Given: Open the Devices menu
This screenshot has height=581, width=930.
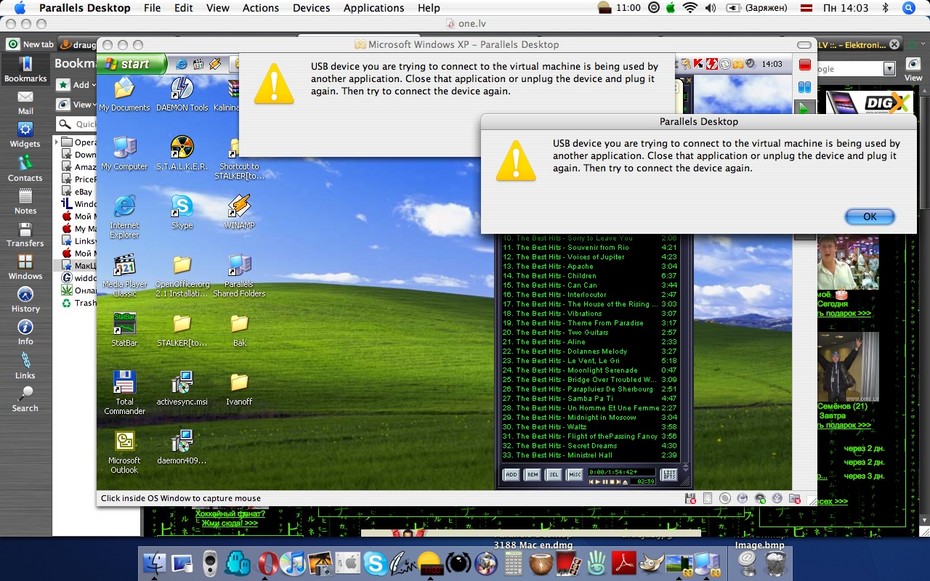Looking at the screenshot, I should pos(311,8).
